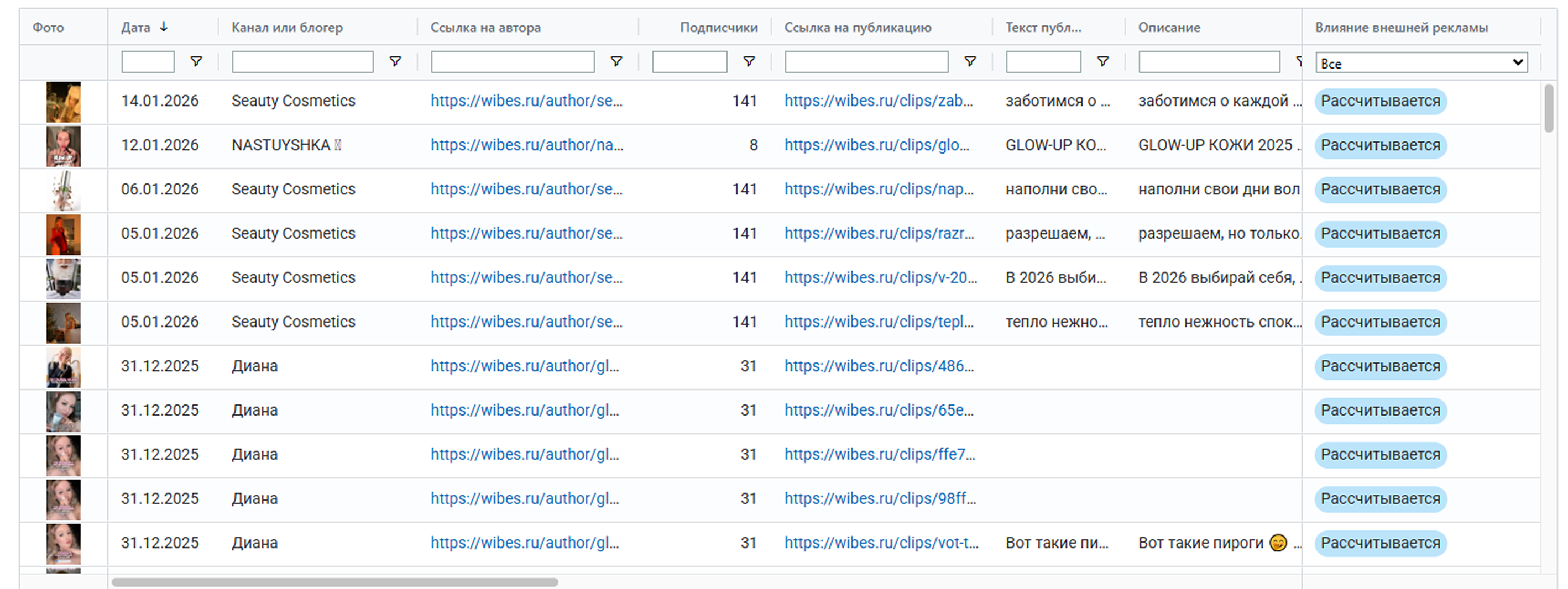Open thumbnail photo of 14.01.2026 post
1568x589 pixels.
[x=63, y=102]
